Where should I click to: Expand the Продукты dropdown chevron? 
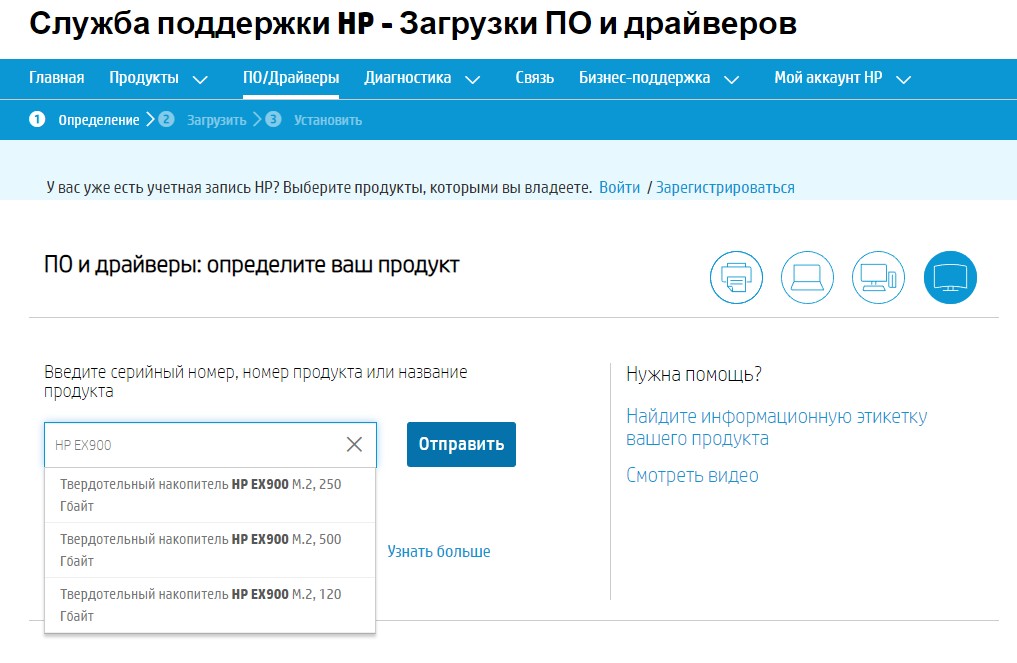[x=200, y=80]
